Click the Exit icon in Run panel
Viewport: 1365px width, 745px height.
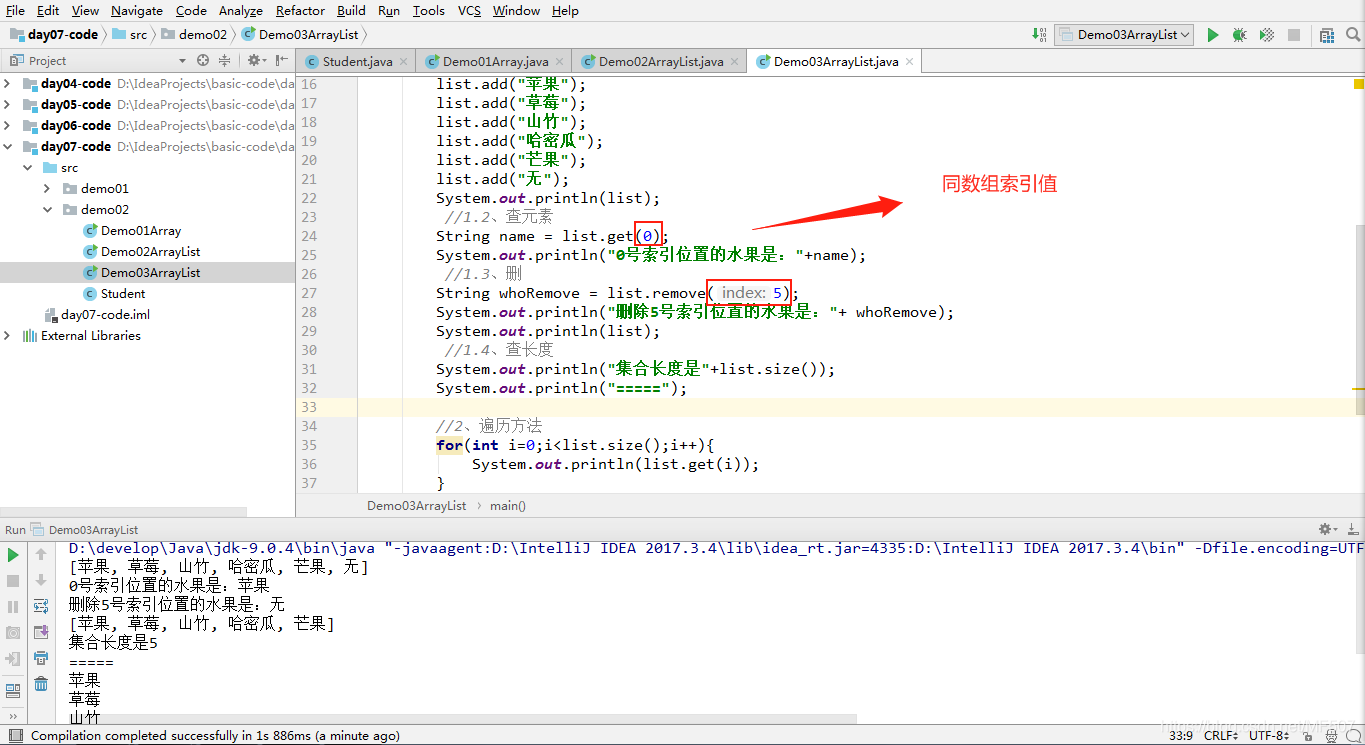click(13, 659)
